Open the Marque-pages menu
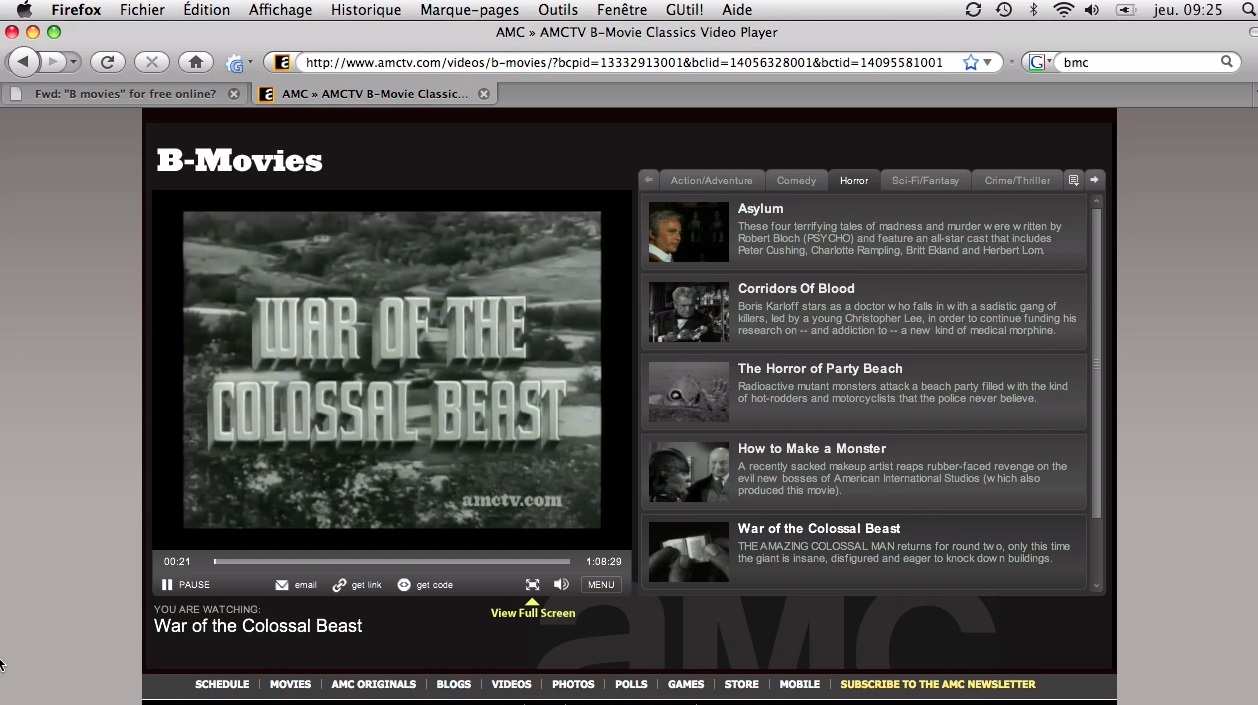This screenshot has width=1258, height=705. point(469,10)
